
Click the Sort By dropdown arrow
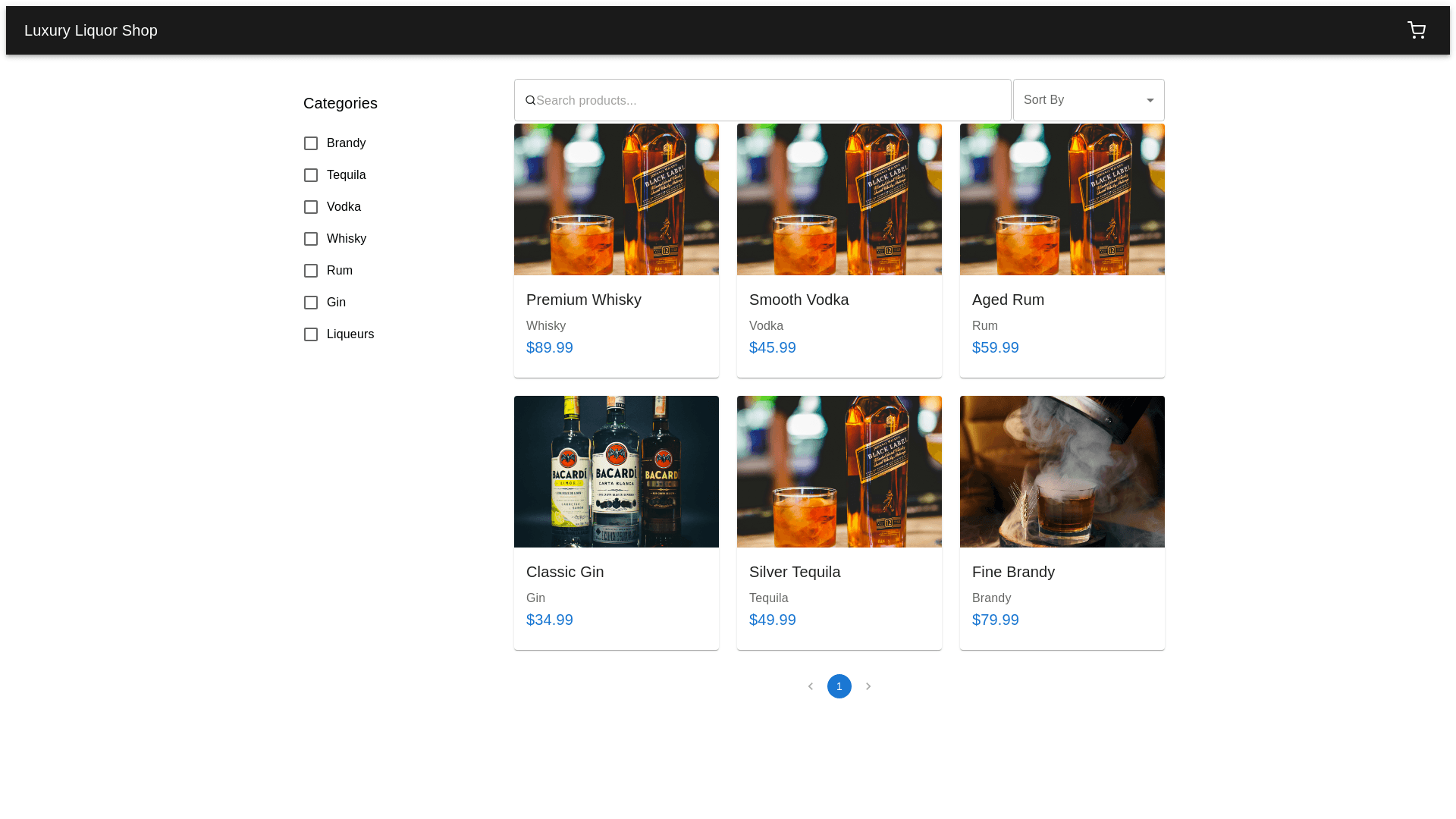tap(1147, 99)
